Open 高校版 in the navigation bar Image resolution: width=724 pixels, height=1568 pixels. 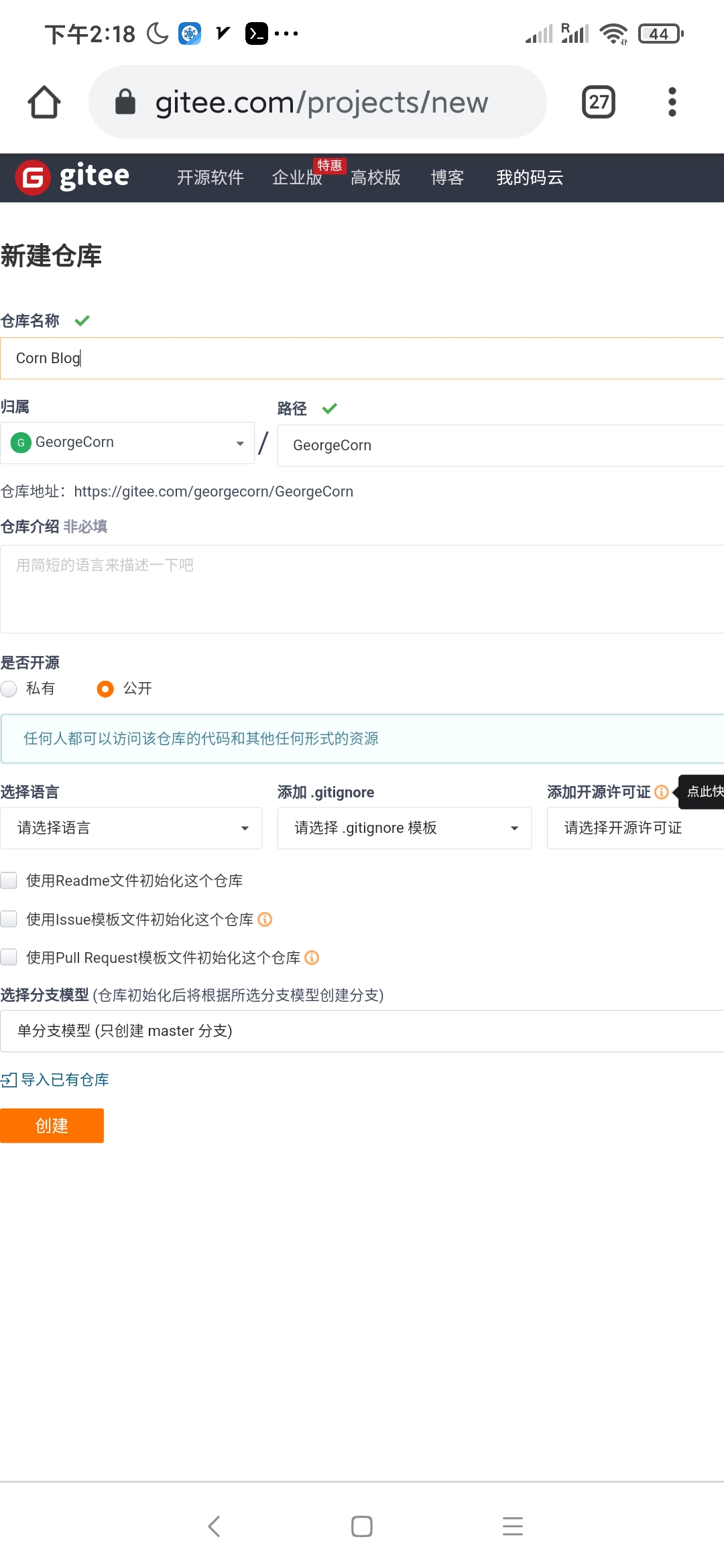375,178
